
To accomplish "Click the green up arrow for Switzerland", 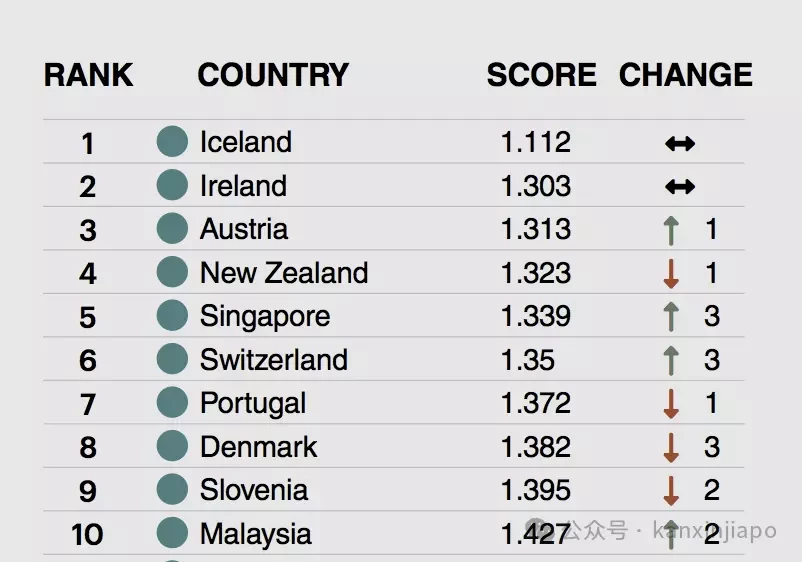I will (x=671, y=361).
